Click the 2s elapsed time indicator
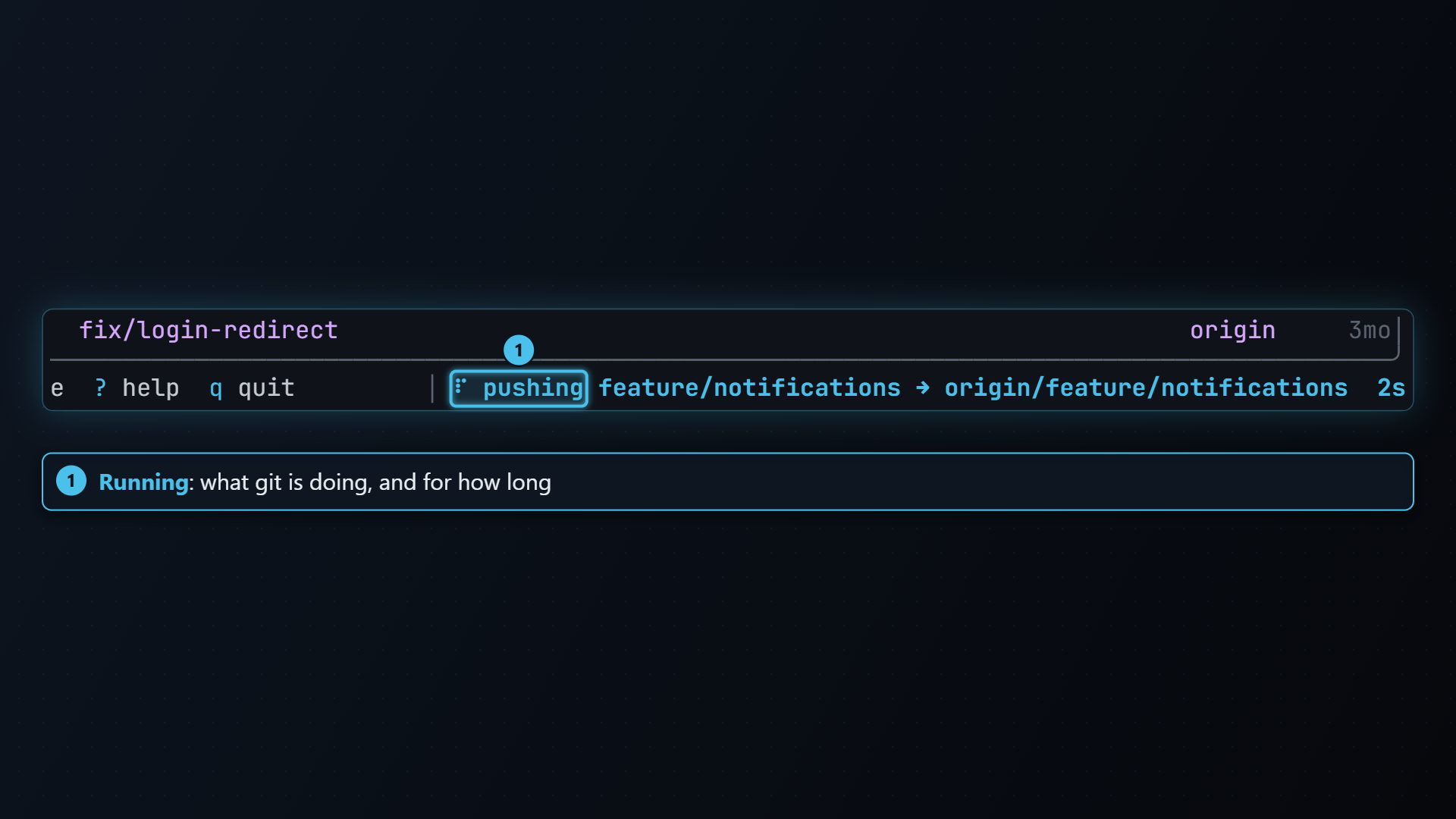The width and height of the screenshot is (1456, 819). click(1391, 388)
